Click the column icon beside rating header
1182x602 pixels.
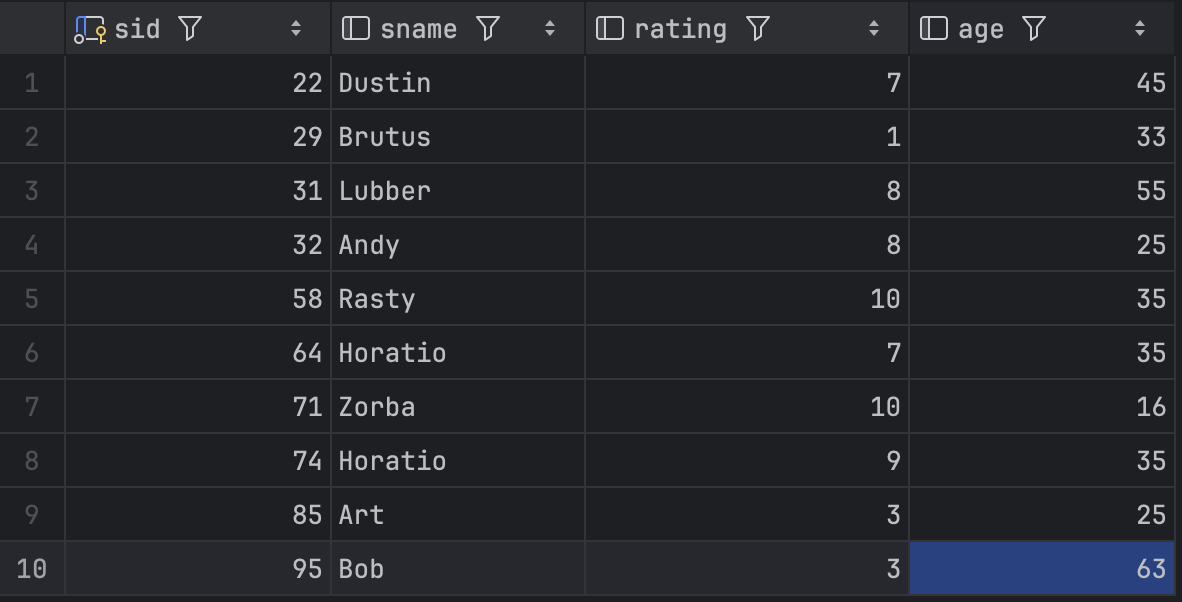click(610, 29)
